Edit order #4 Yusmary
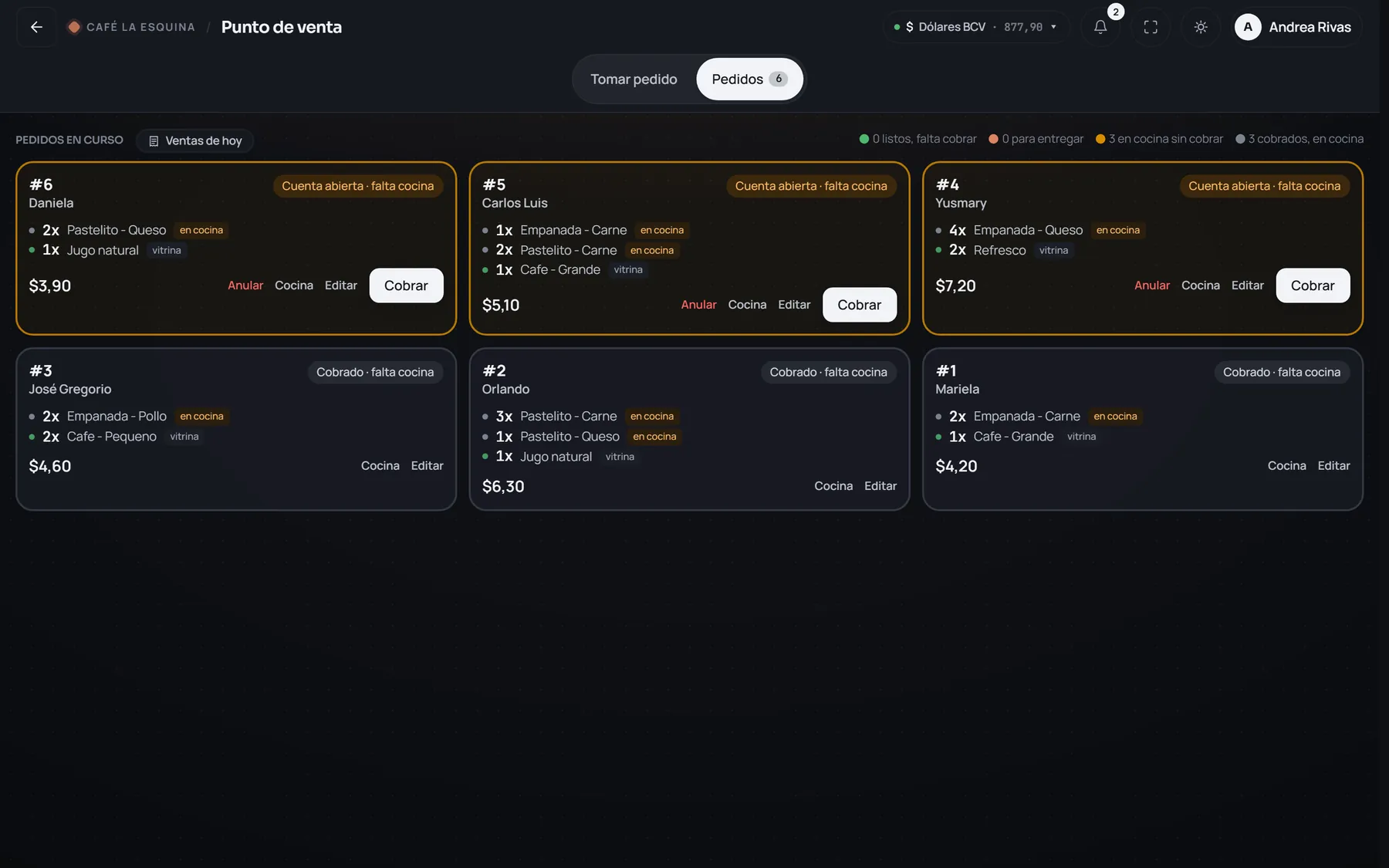 pos(1247,285)
